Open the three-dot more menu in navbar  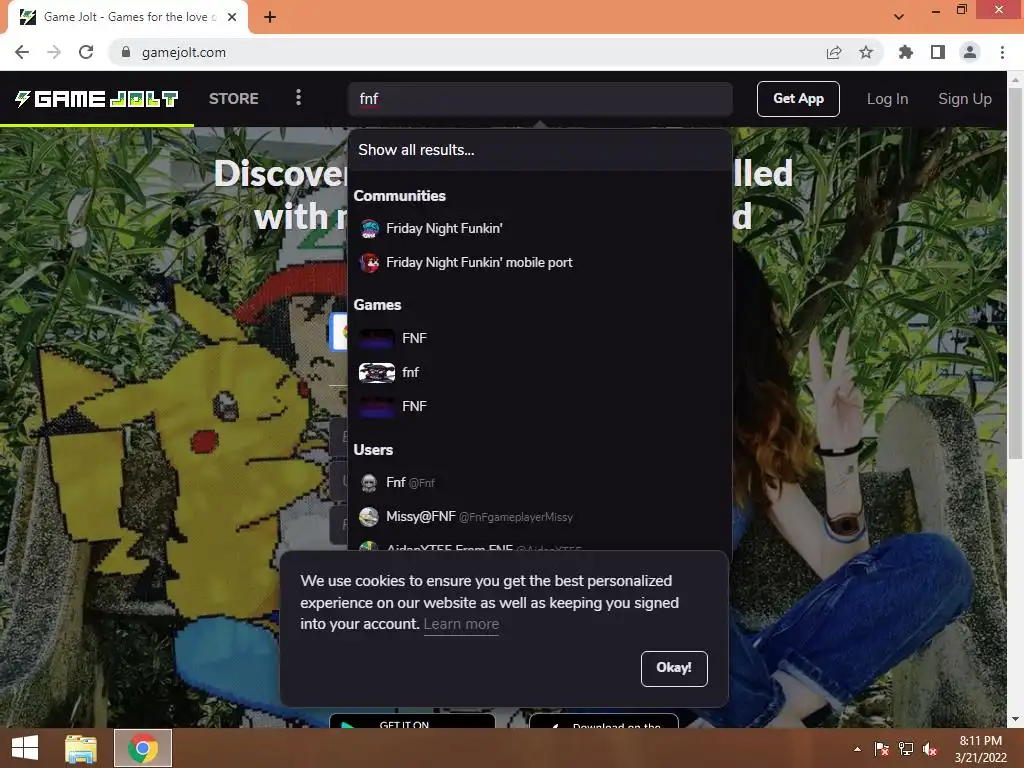pyautogui.click(x=298, y=98)
